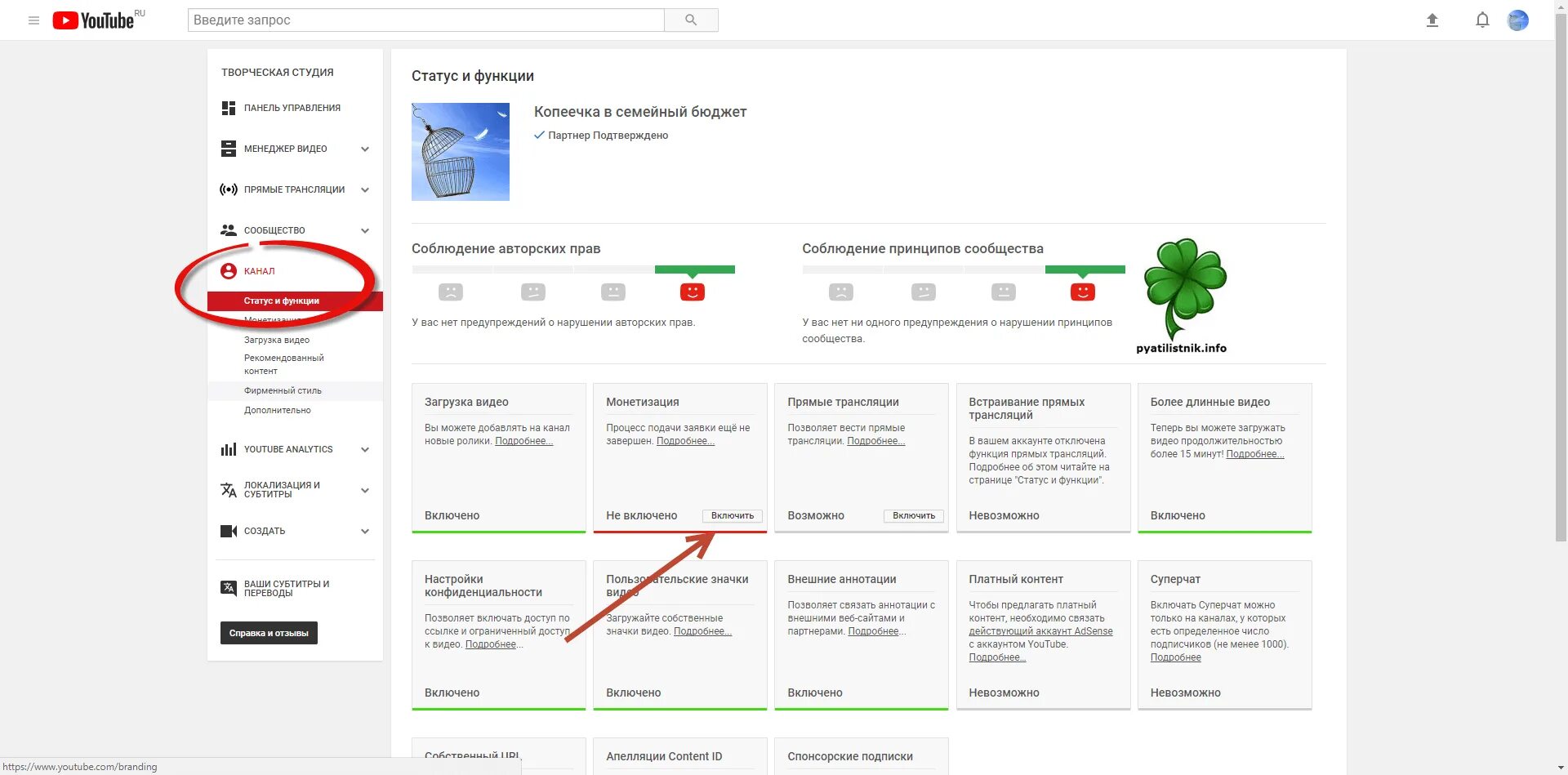Open the account avatar menu
This screenshot has height=775, width=1568.
tap(1517, 20)
